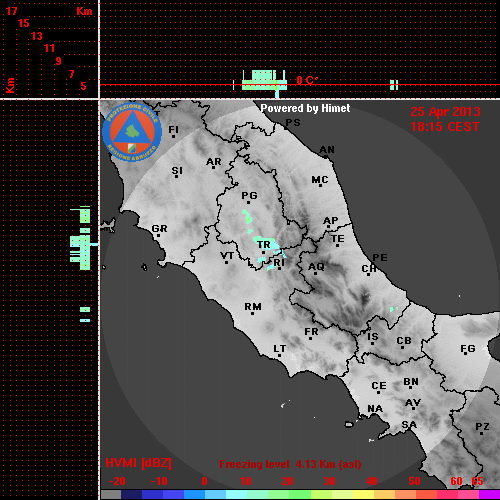500x500 pixels.
Task: Pick the magenta 65 dBZ color swatch
Action: click(489, 494)
